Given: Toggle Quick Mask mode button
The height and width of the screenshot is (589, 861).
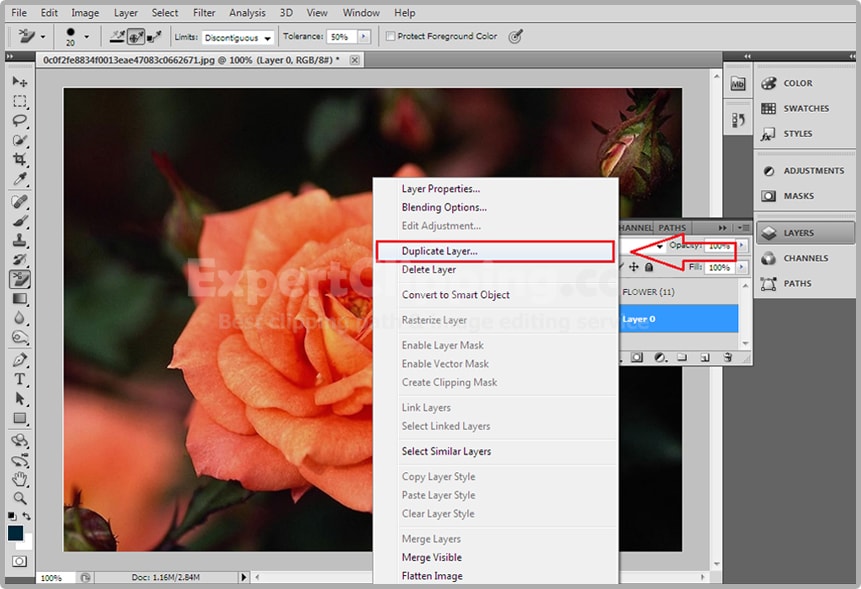Looking at the screenshot, I should 19,562.
